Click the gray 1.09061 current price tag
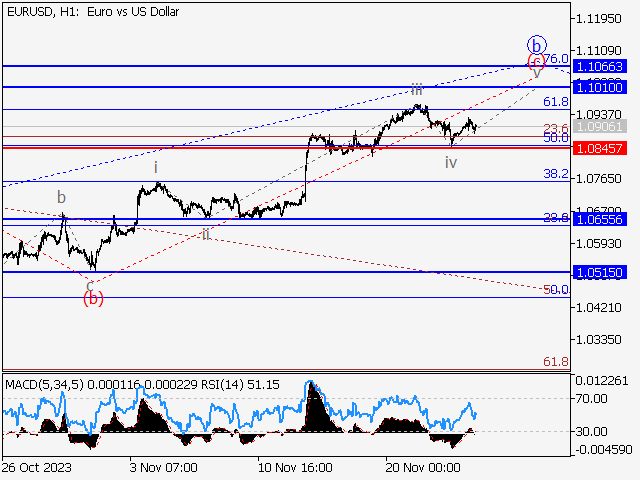The image size is (640, 480). coord(600,127)
